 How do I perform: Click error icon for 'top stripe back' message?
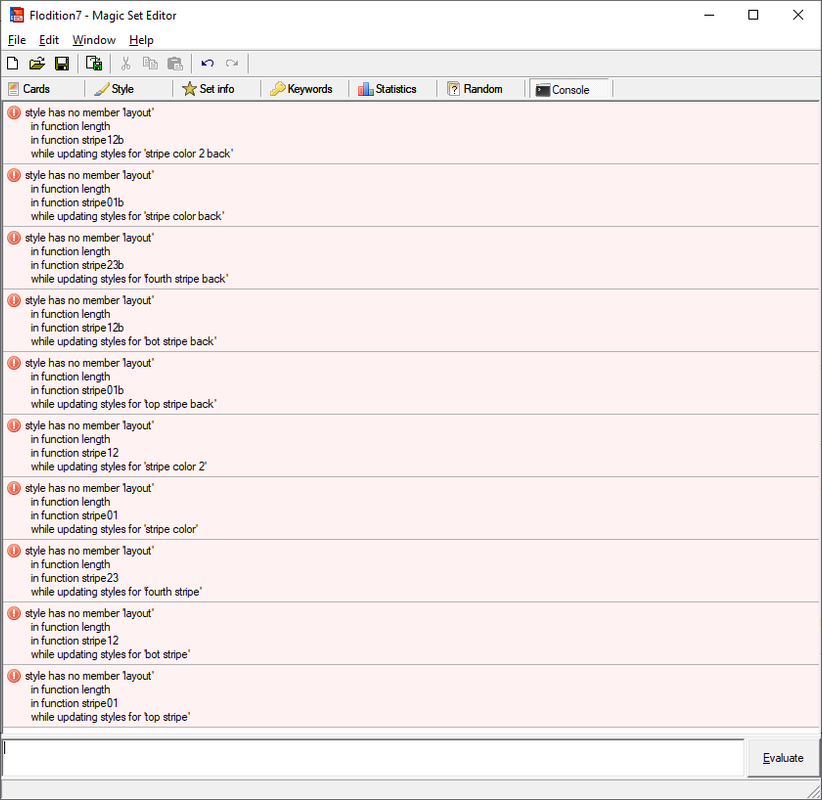pos(14,363)
